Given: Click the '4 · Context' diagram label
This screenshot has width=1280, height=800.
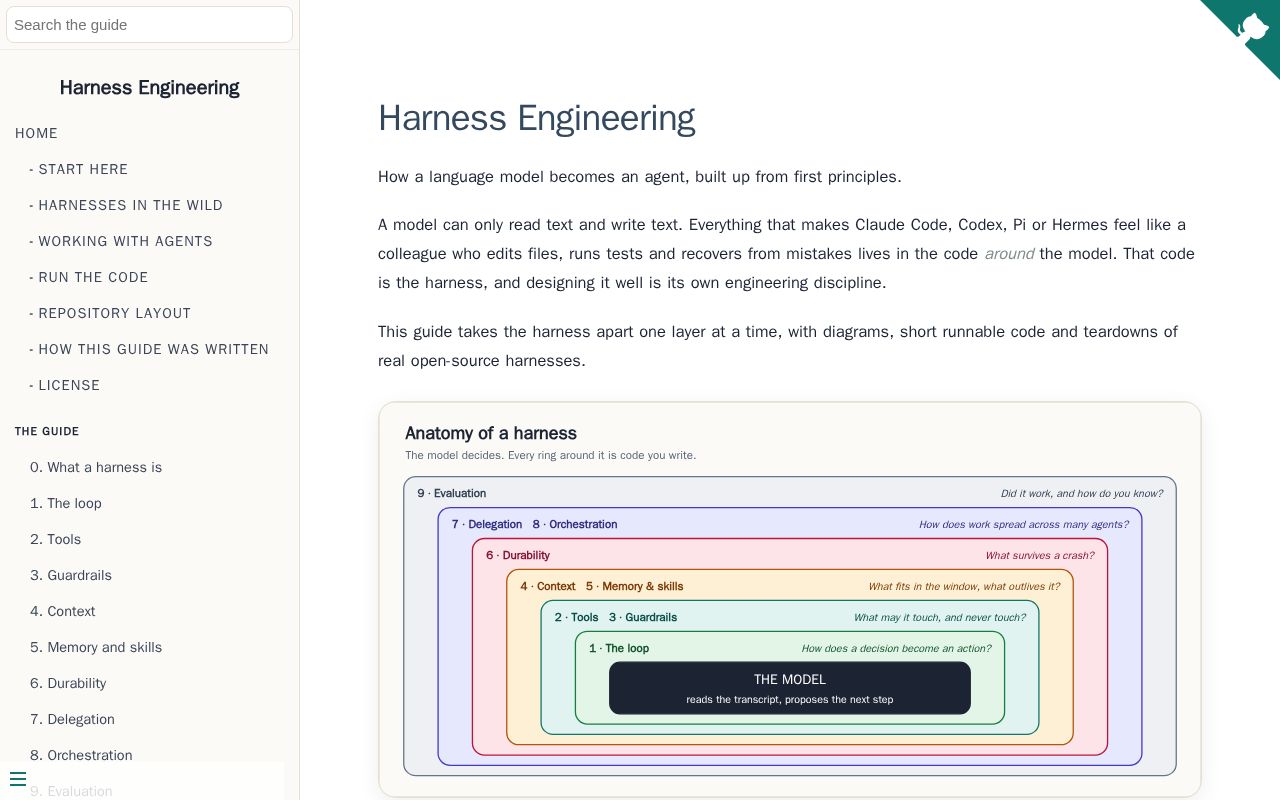Looking at the screenshot, I should point(548,586).
